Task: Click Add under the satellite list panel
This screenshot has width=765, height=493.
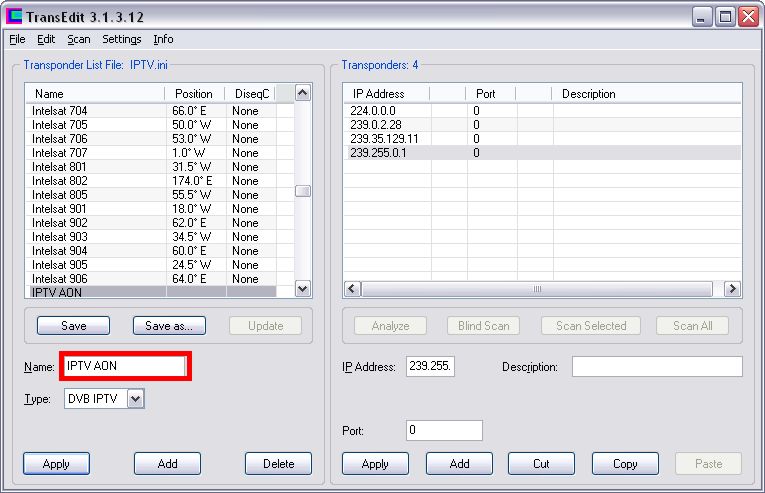Action: point(167,464)
